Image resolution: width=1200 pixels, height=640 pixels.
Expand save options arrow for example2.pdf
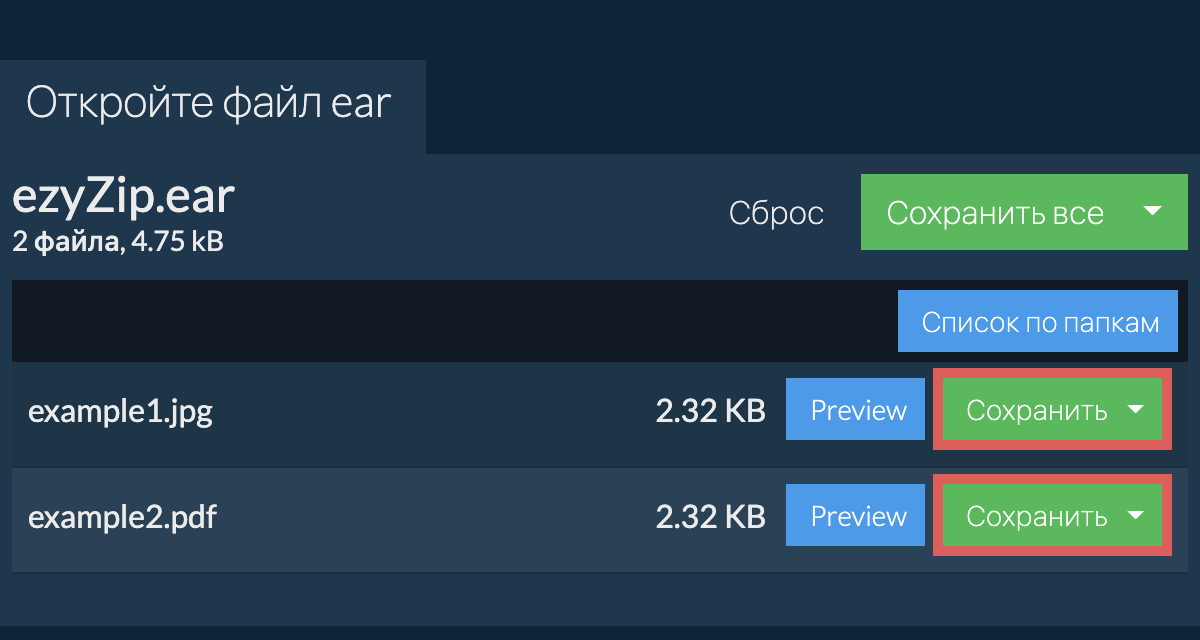1135,516
